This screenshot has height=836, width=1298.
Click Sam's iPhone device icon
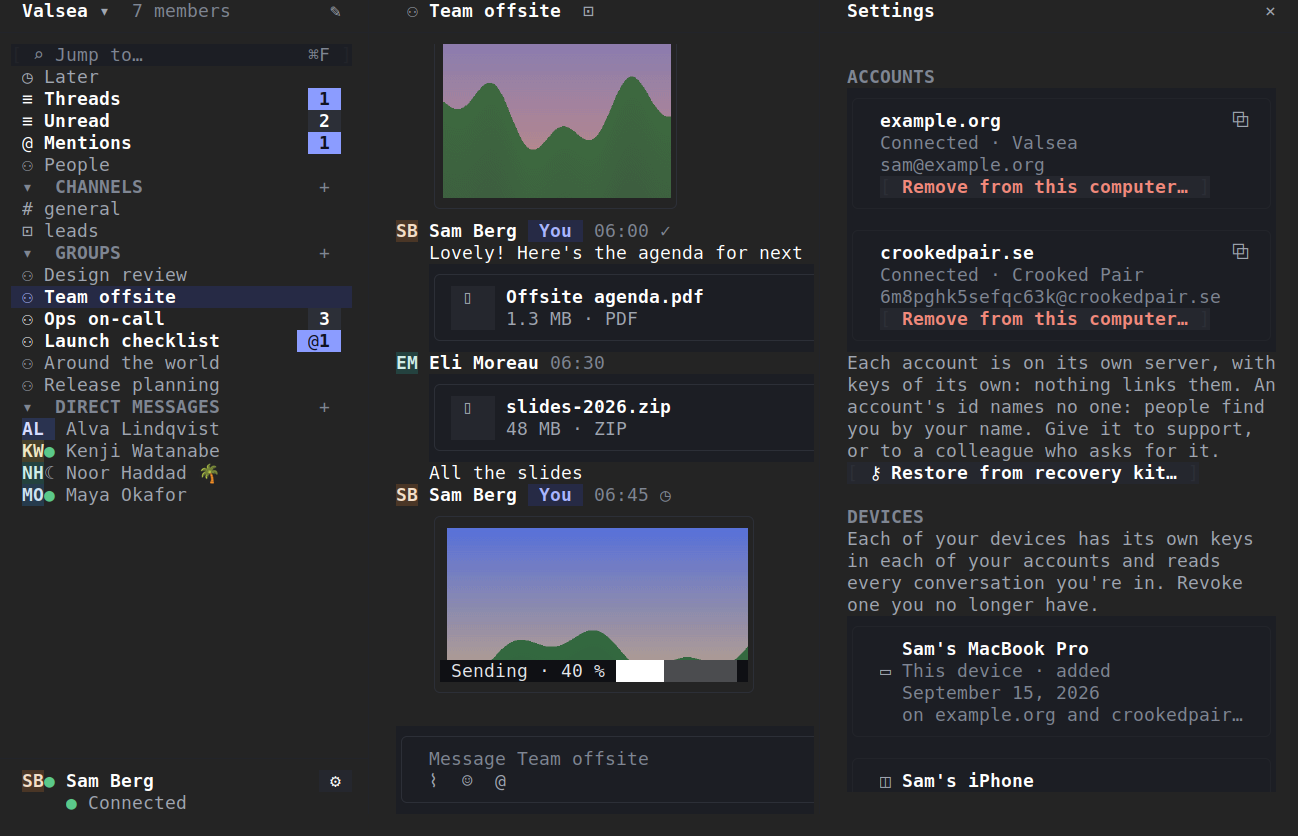pyautogui.click(x=885, y=781)
